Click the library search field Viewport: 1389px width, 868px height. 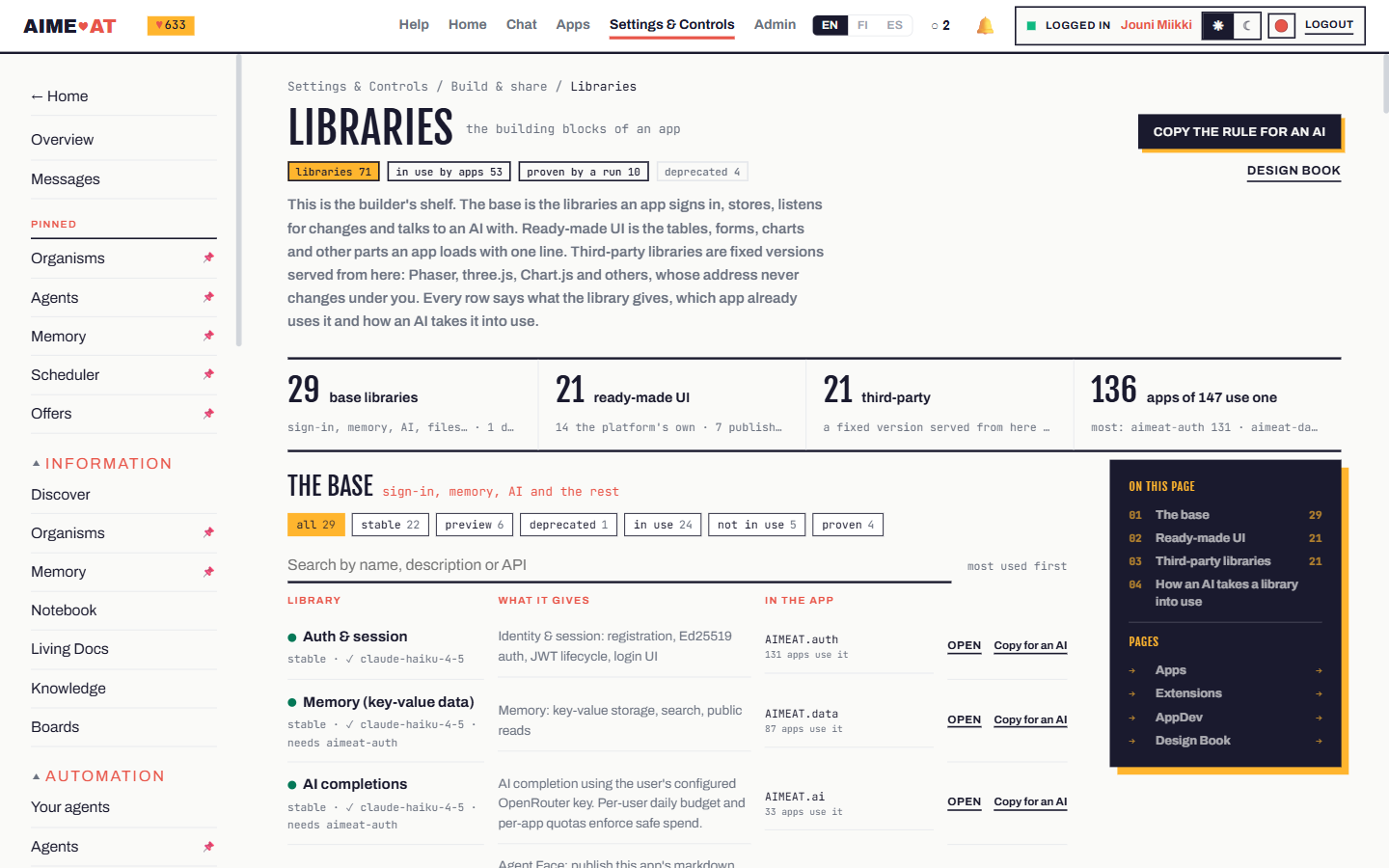[619, 566]
